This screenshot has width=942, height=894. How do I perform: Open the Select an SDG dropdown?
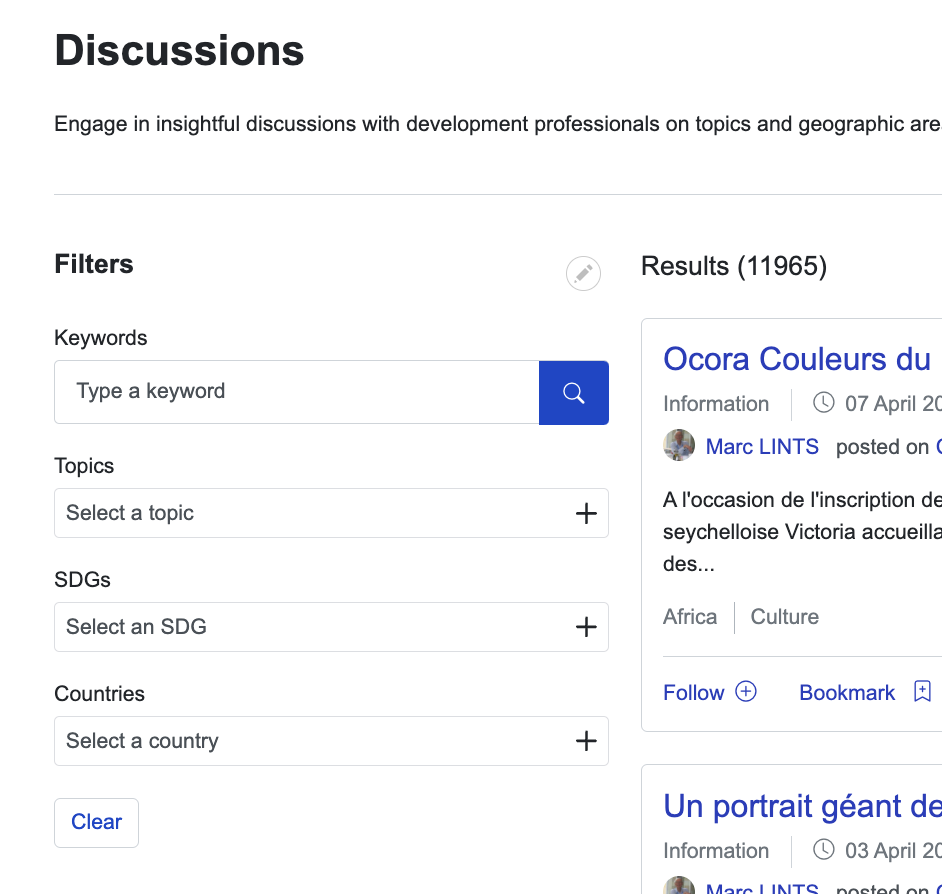click(331, 627)
